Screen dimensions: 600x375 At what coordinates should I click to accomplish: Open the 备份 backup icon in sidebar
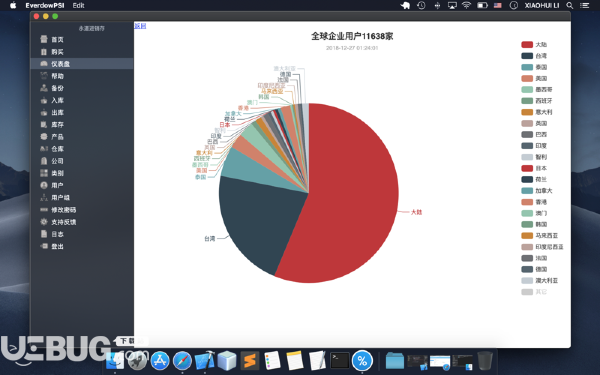click(x=44, y=88)
